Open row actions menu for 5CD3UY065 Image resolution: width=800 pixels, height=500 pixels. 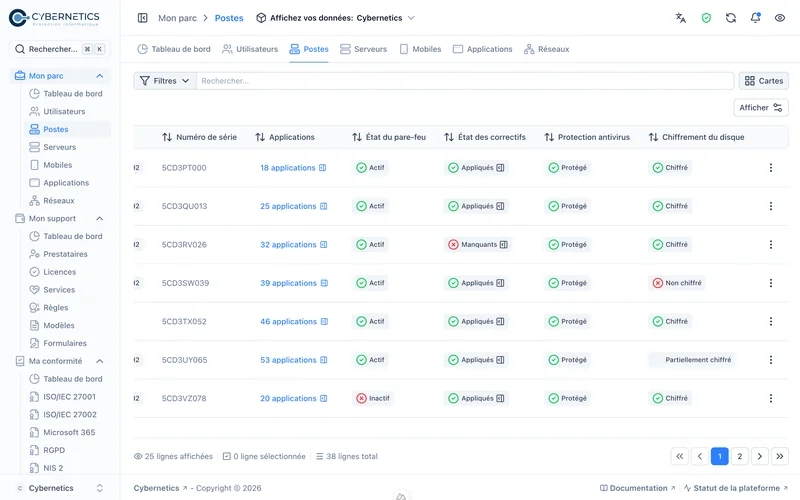(x=771, y=360)
